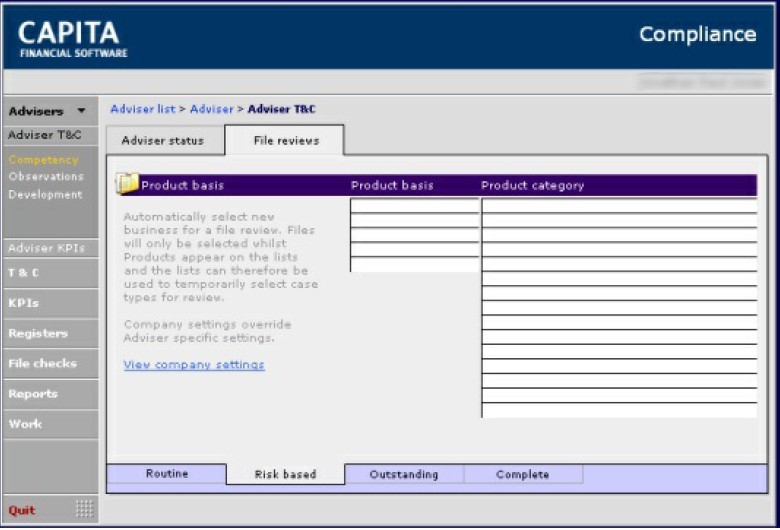The image size is (780, 530).
Task: Click the View company settings link
Action: click(x=194, y=365)
